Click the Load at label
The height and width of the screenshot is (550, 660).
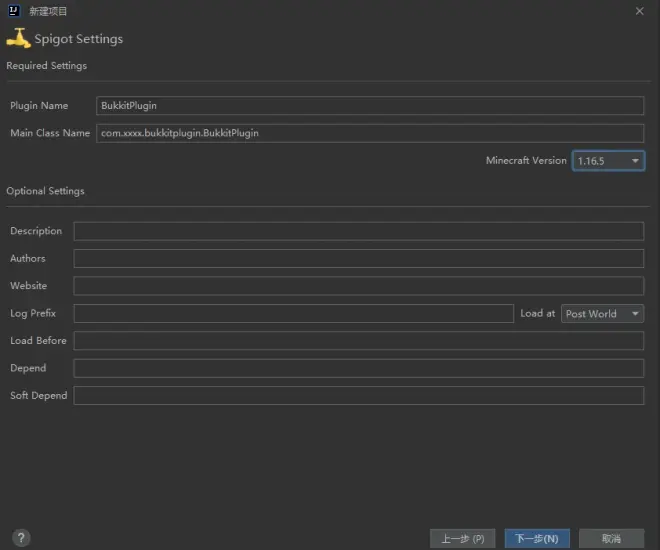[x=538, y=313]
